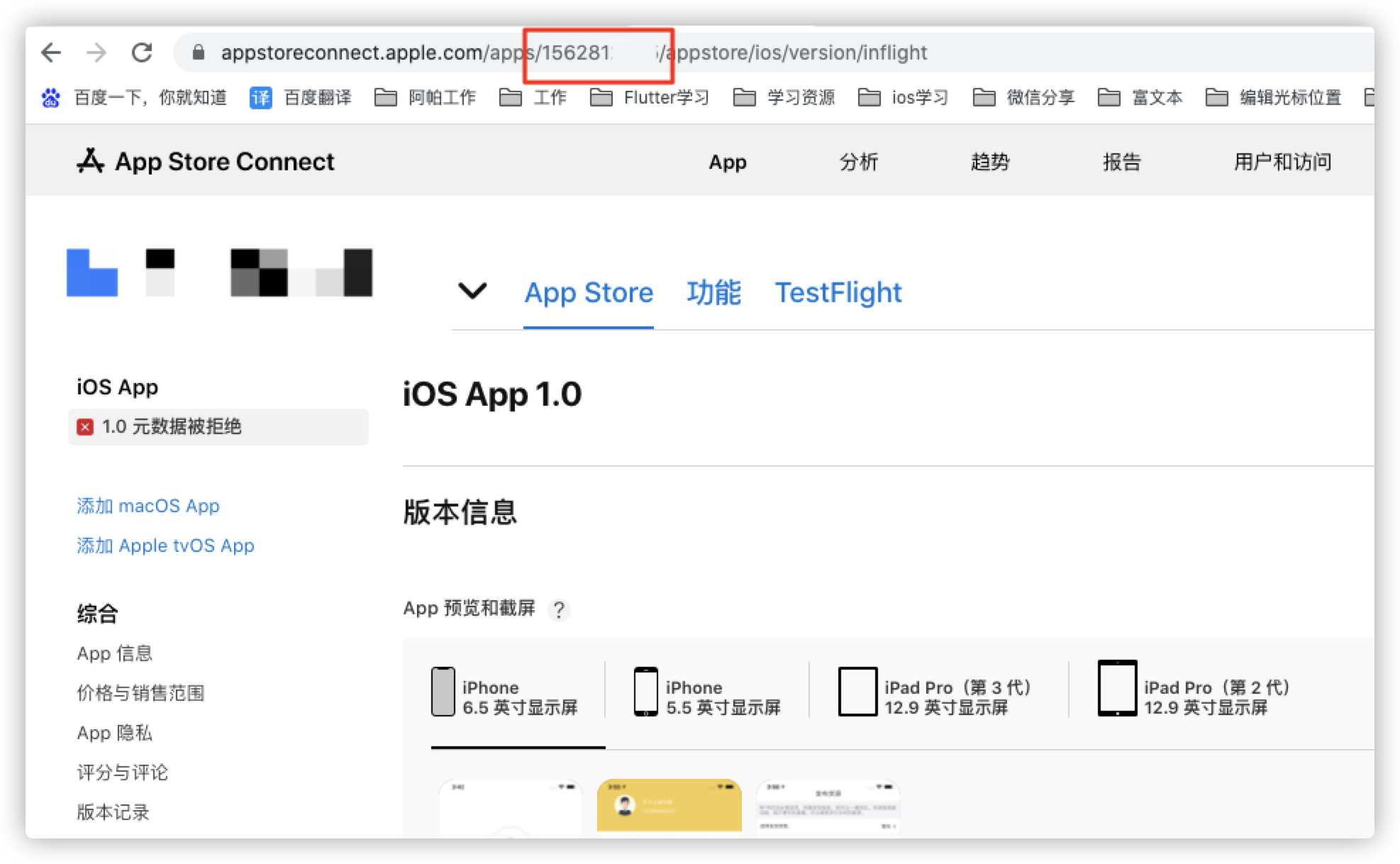Click 添加 macOS App link
This screenshot has width=1400, height=864.
(148, 506)
